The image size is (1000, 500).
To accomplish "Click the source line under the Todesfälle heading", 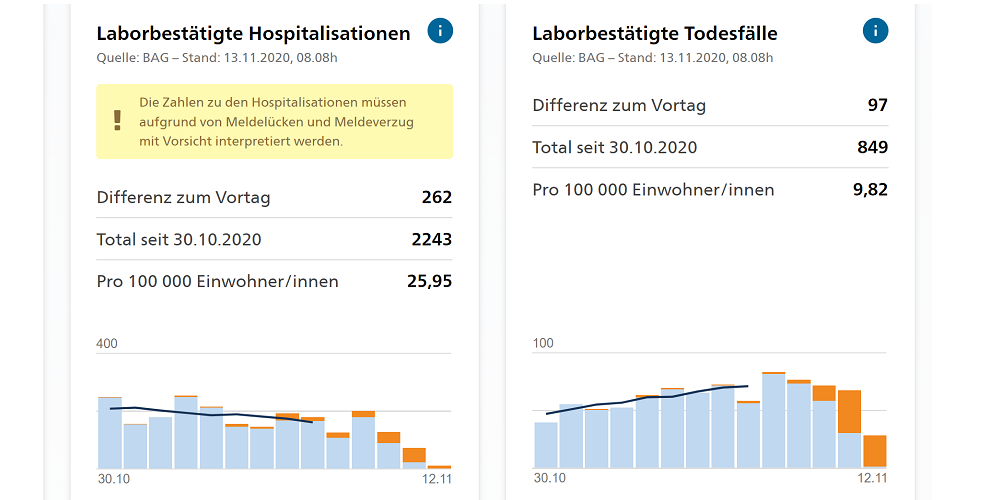I will coord(652,58).
